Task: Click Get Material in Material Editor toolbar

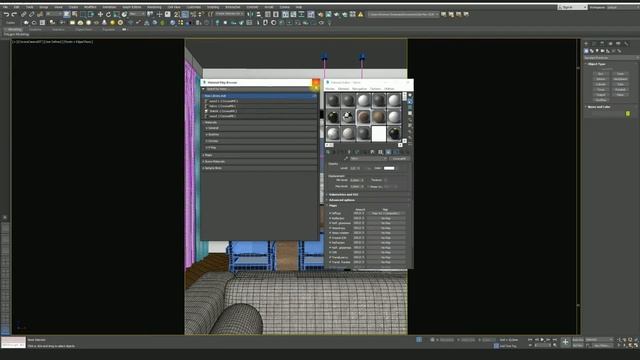Action: click(x=328, y=152)
